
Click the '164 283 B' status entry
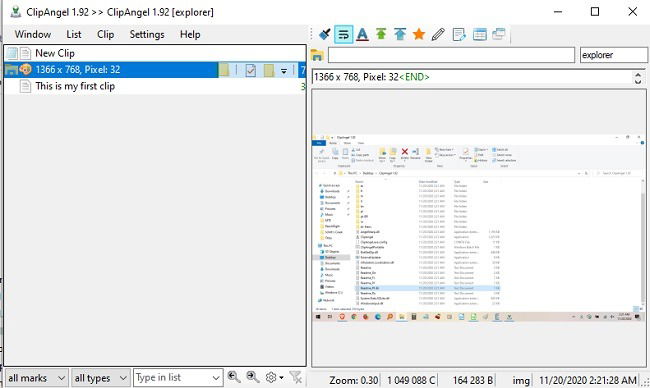(473, 380)
